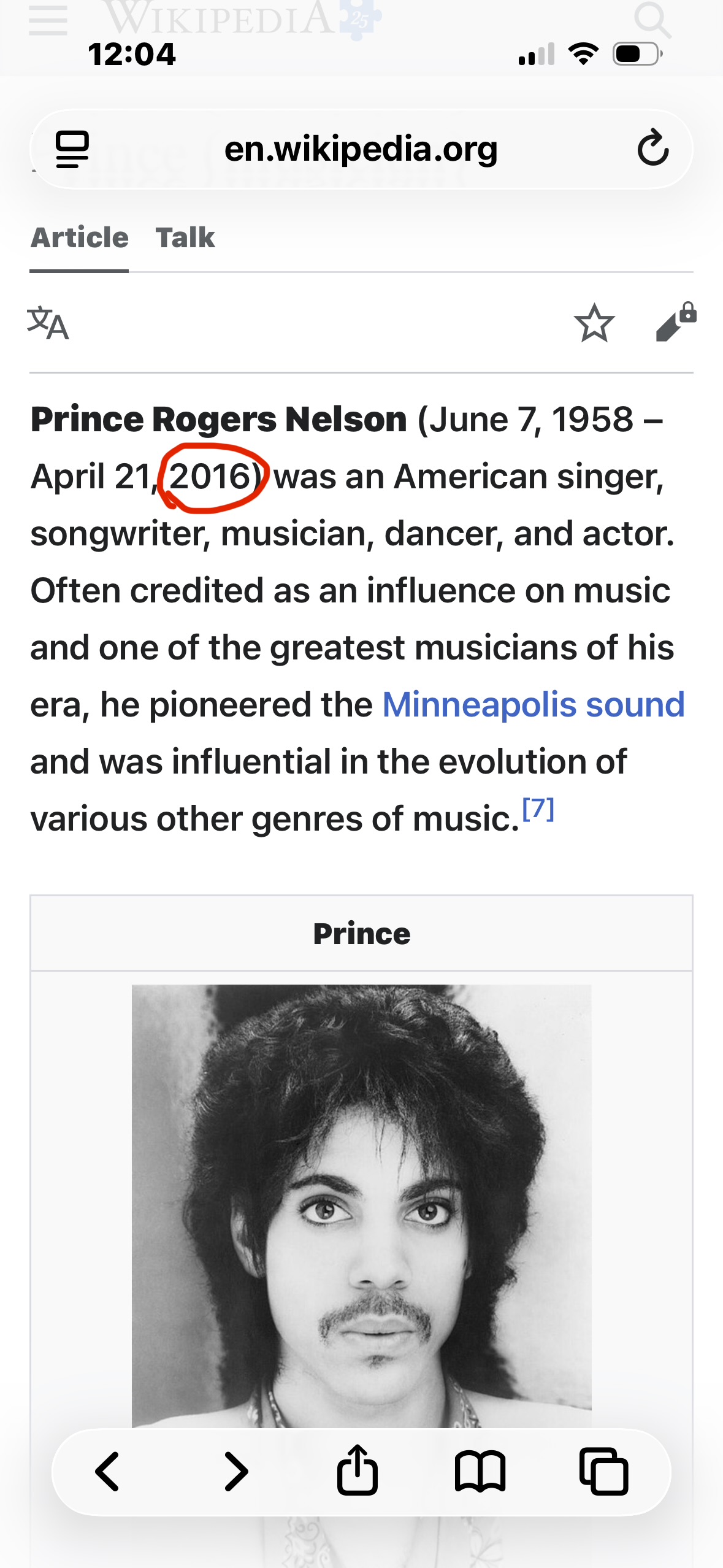The image size is (723, 1568).
Task: Show all open Safari tabs
Action: pos(604,1472)
